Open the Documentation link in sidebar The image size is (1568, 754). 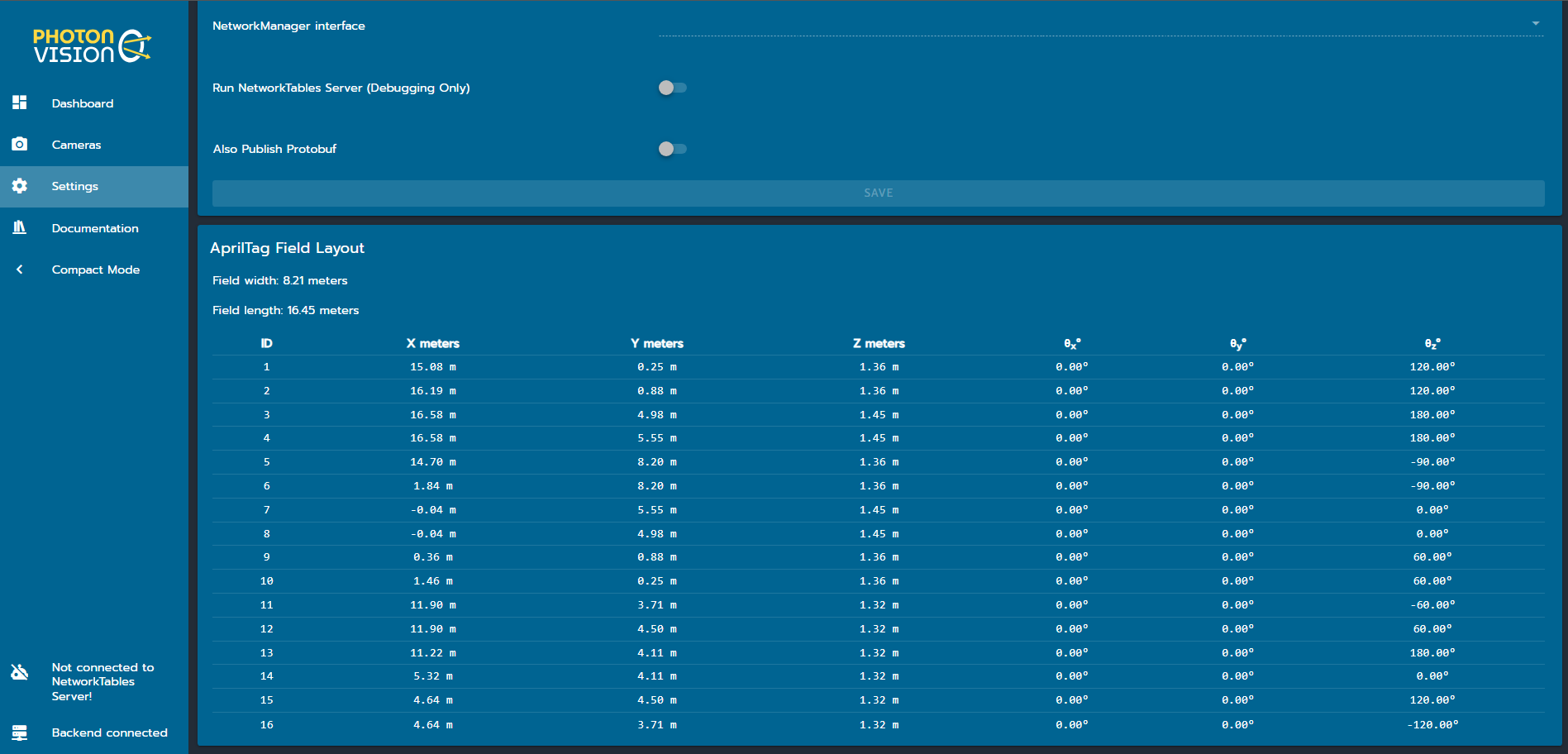[x=95, y=228]
